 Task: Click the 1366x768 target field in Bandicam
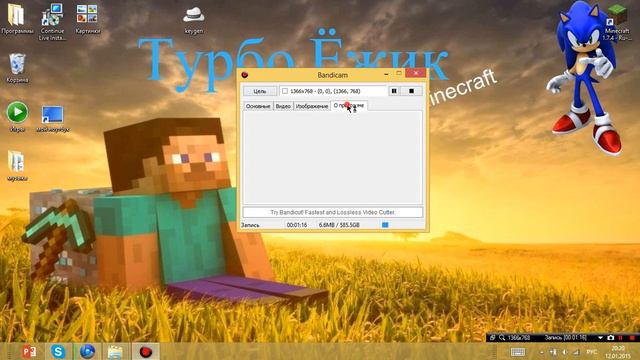pos(333,91)
